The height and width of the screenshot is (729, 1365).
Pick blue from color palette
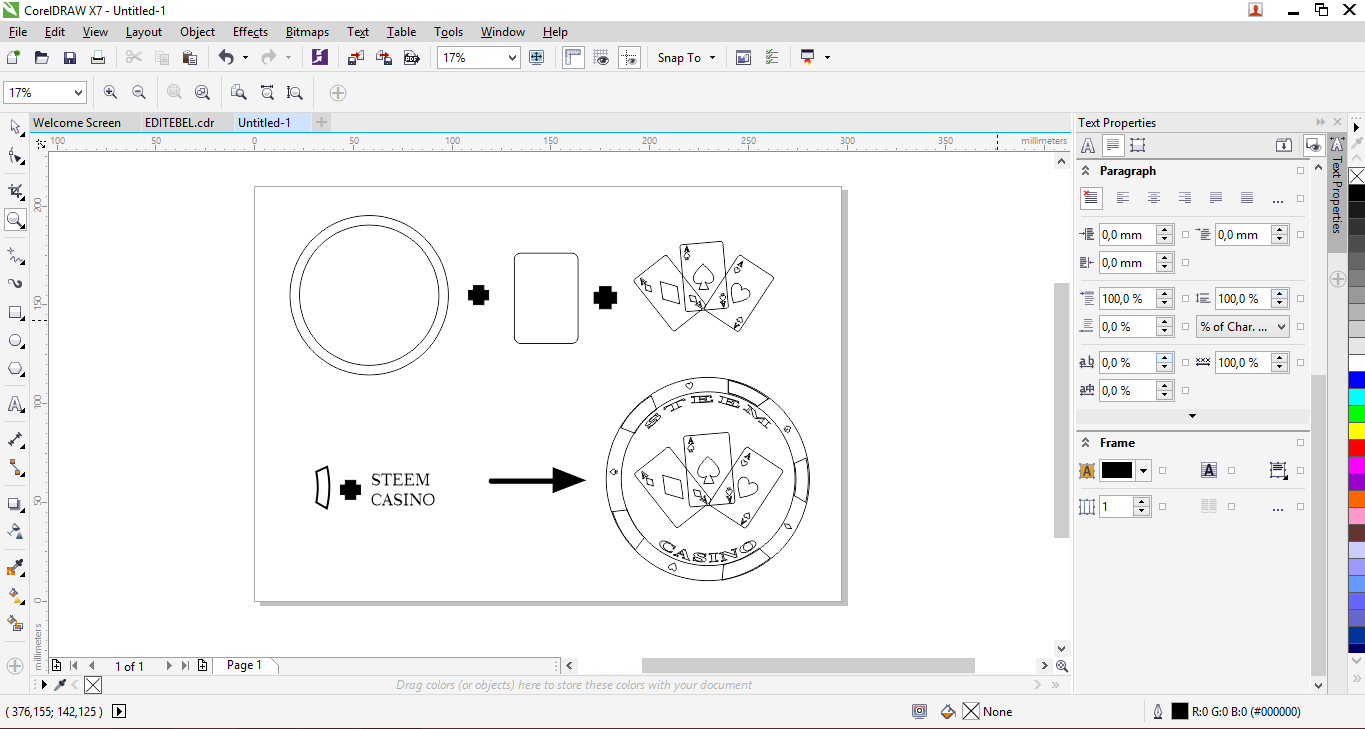click(1357, 380)
